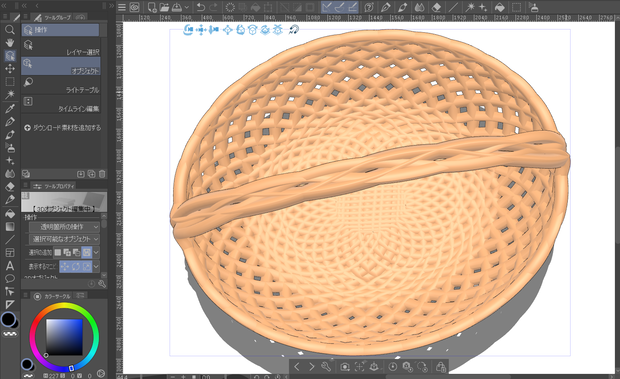Select the Text tool (A icon)
Viewport: 620px width, 379px height.
[9, 266]
